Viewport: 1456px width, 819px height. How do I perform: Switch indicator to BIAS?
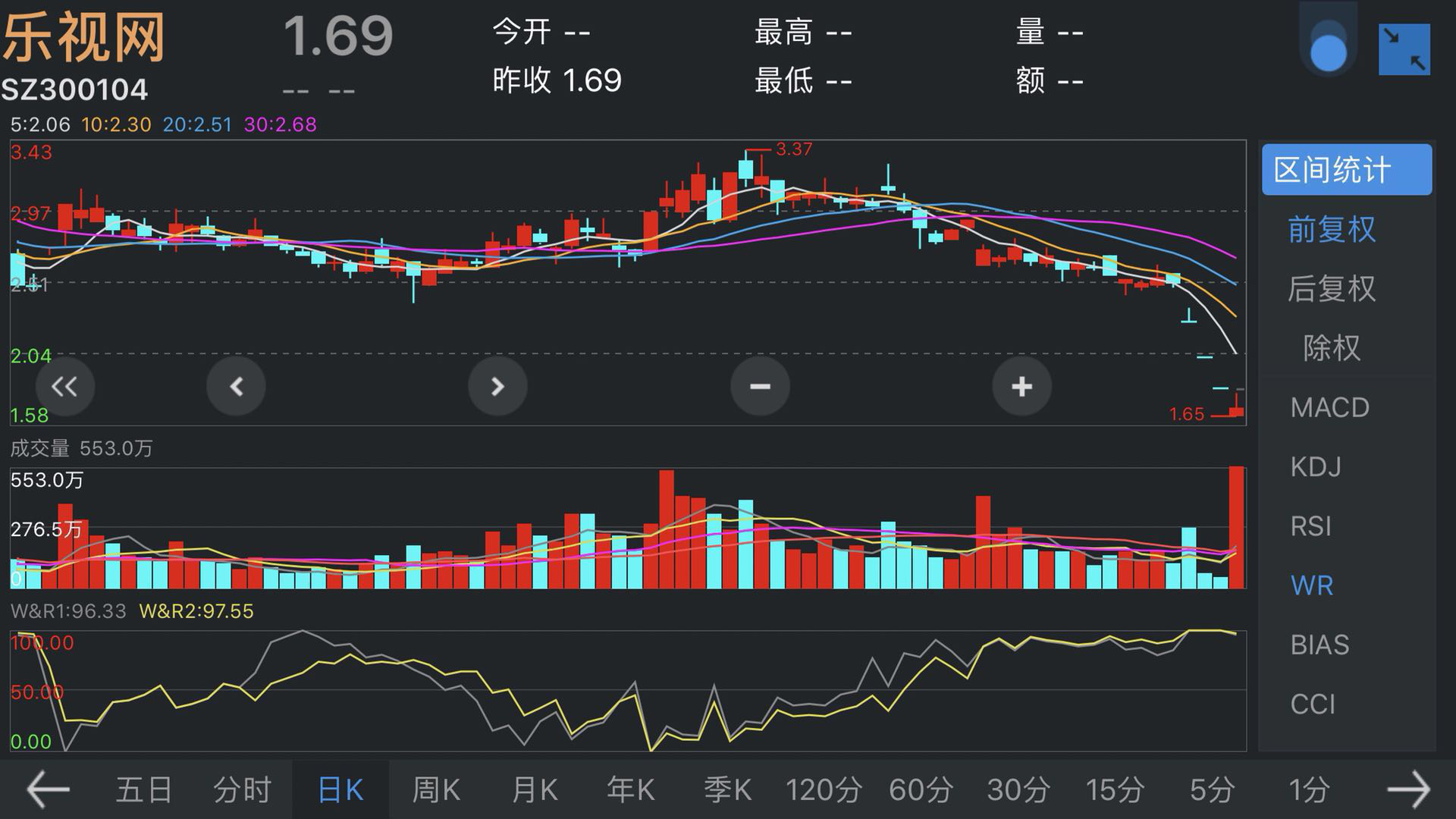pos(1320,645)
